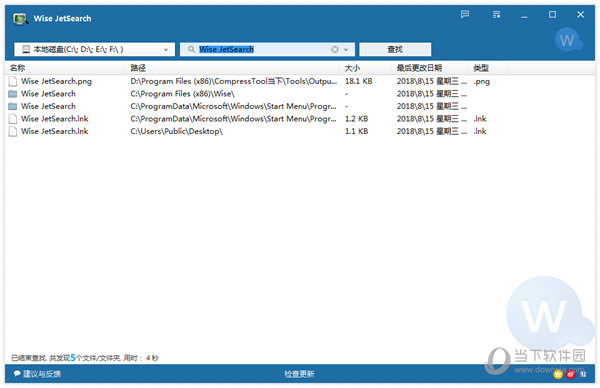Open the feedback chat icon in title bar
This screenshot has height=388, width=600.
click(465, 15)
